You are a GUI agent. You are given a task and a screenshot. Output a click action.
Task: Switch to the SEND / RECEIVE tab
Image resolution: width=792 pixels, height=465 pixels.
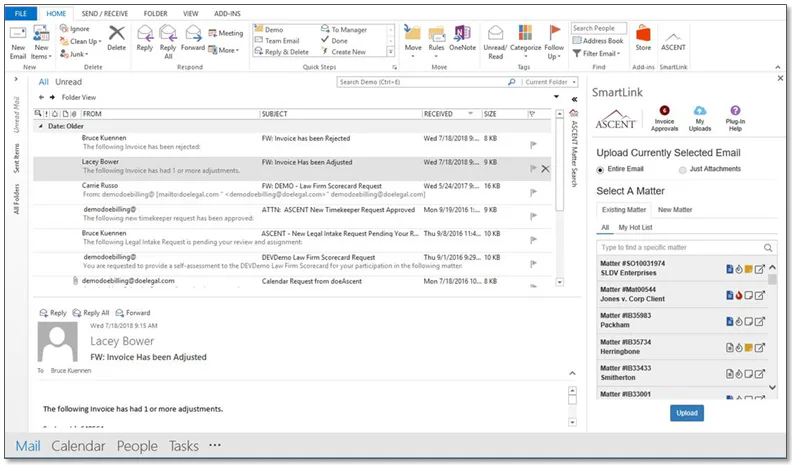[105, 14]
